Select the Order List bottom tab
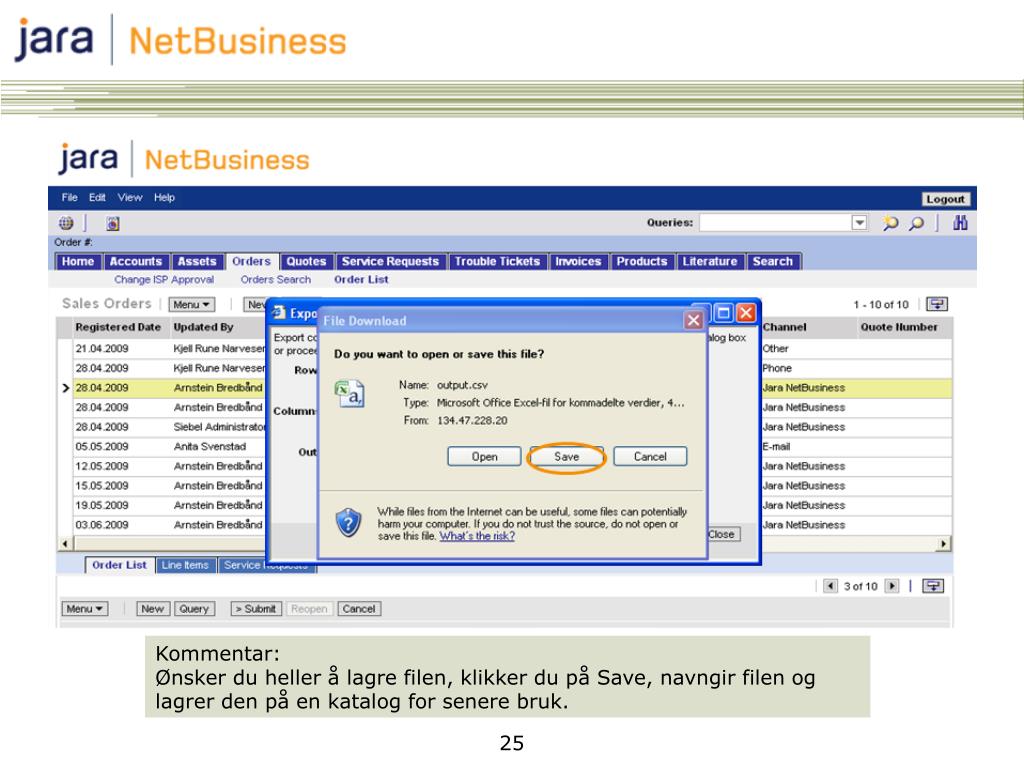Screen dimensions: 1024x768 click(120, 565)
